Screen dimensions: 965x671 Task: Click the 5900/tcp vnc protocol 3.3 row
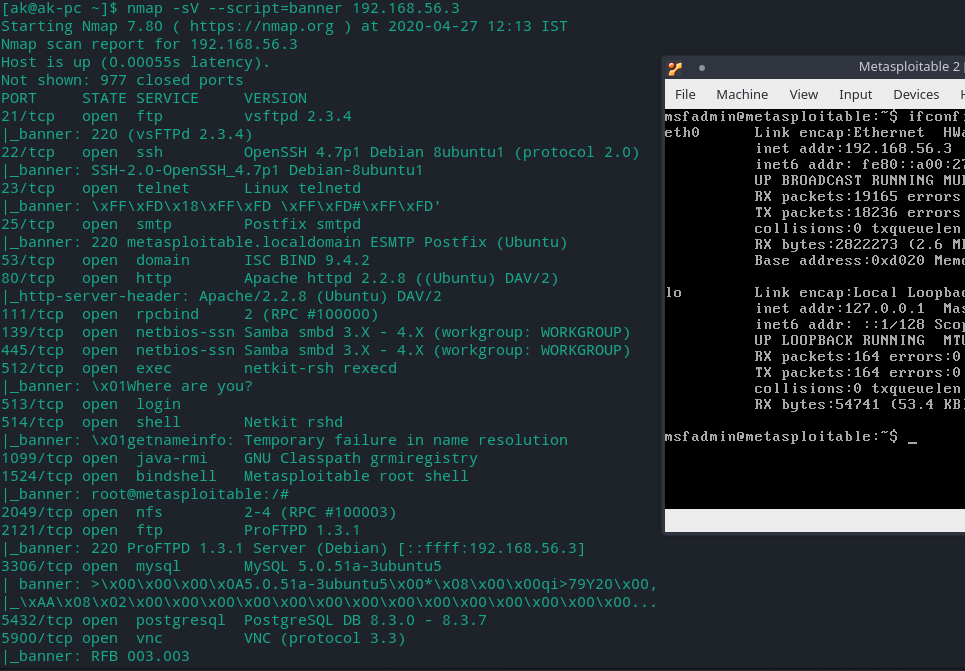pos(203,638)
